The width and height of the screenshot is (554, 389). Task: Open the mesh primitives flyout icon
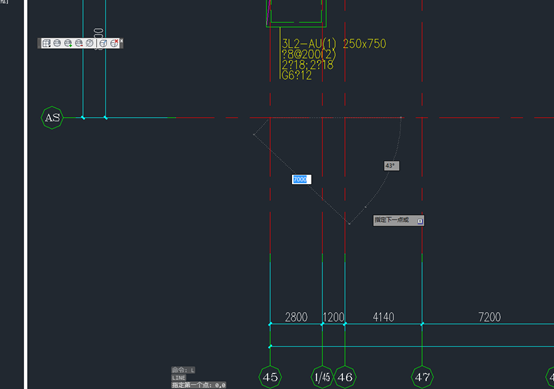tap(46, 43)
